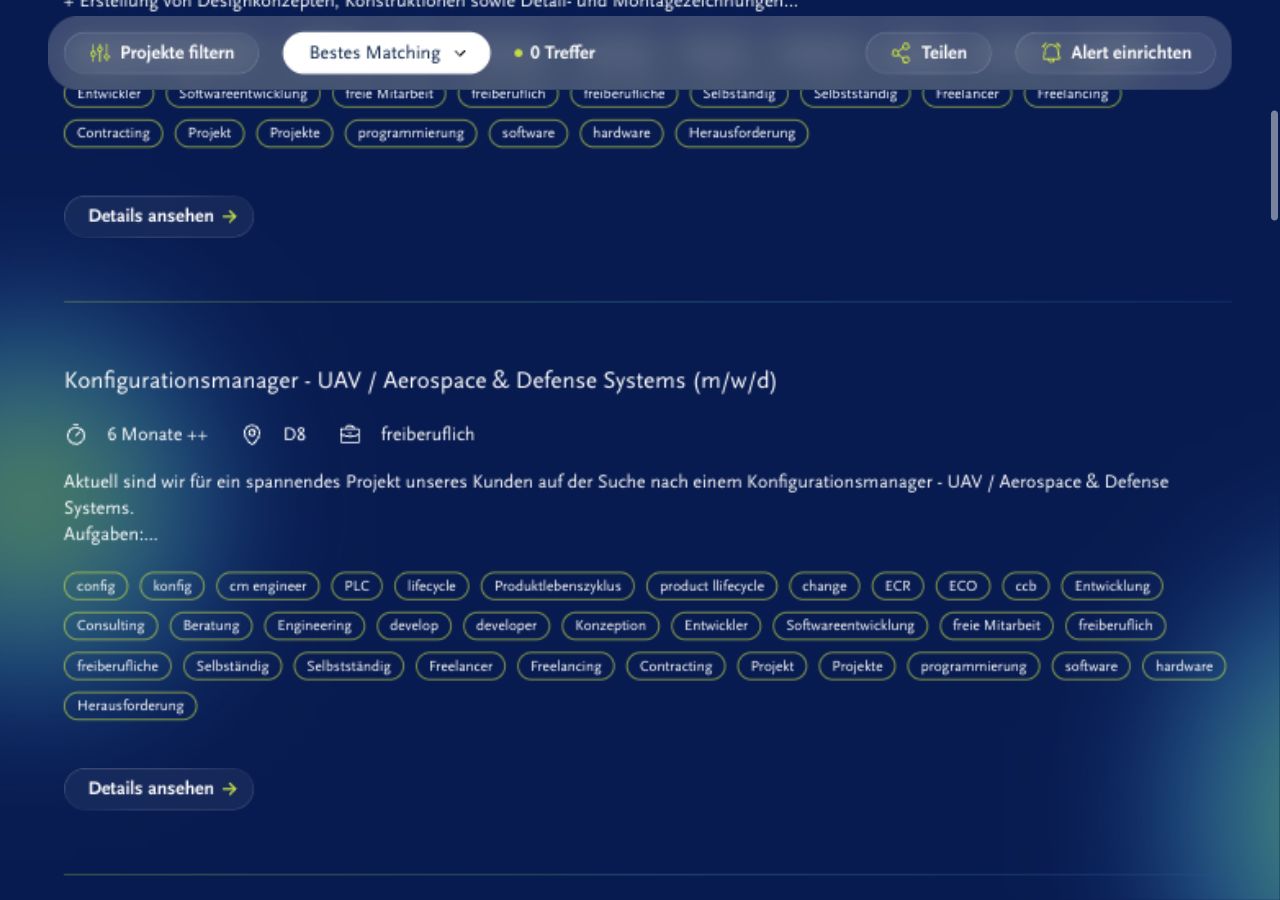
Task: Select Softwareentwicklung tag in Konfigurationsmanager listing
Action: coord(850,626)
